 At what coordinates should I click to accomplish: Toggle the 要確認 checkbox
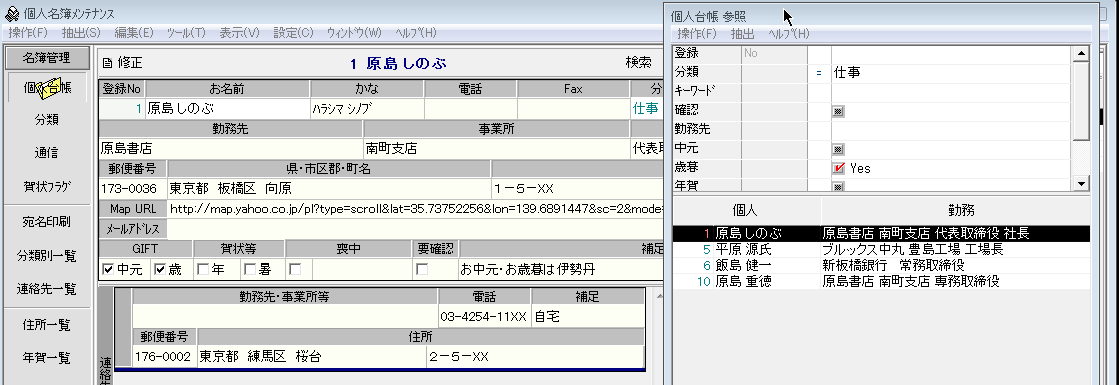click(422, 269)
